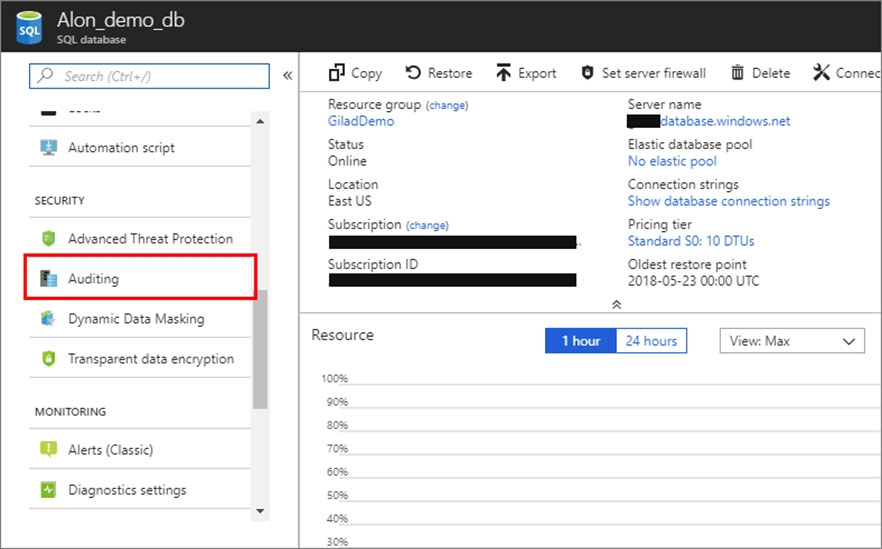Open the database.windows.net server name link
Viewport: 882px width, 549px height.
click(725, 121)
